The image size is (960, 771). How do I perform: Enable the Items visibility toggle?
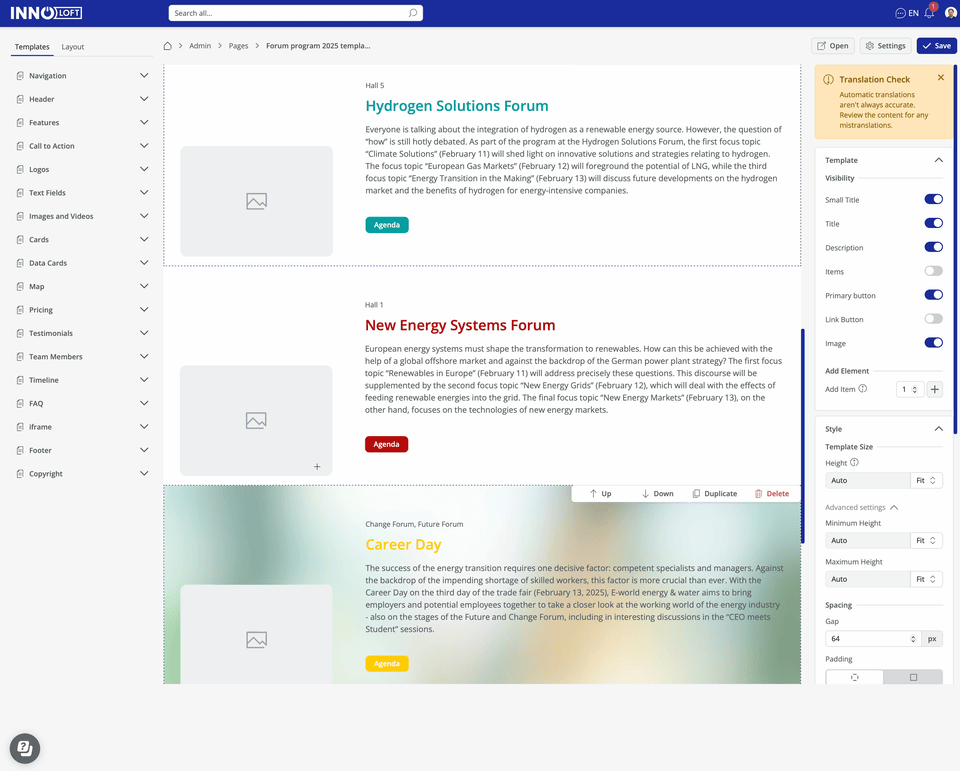(x=932, y=271)
